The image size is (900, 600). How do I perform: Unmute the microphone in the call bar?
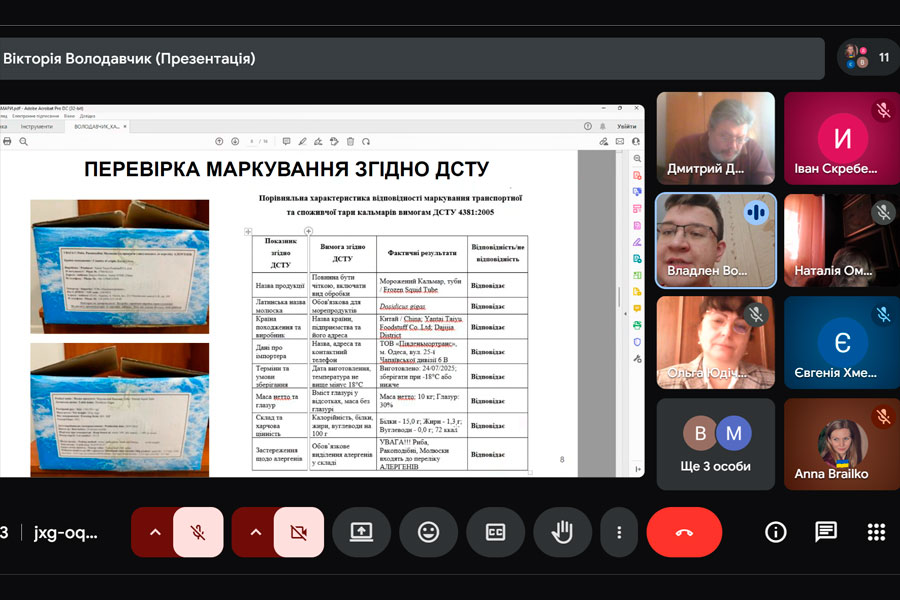pyautogui.click(x=198, y=532)
